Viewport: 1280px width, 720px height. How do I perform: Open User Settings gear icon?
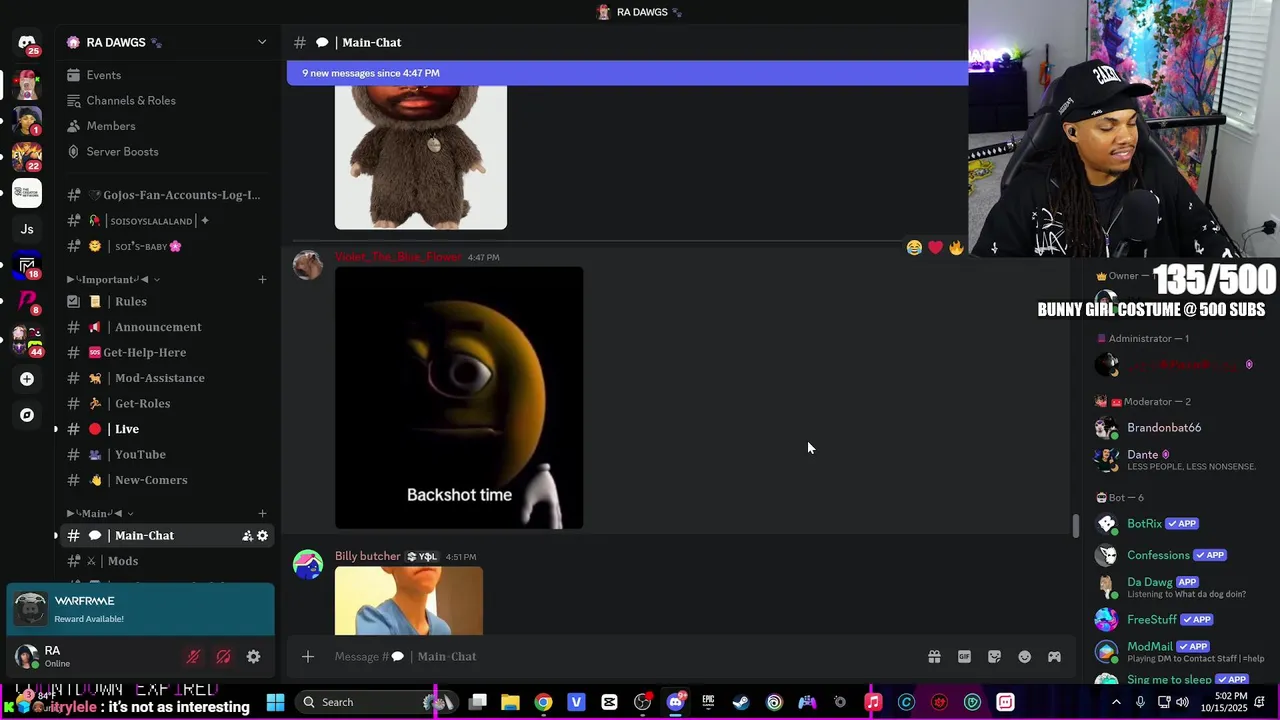tap(253, 657)
